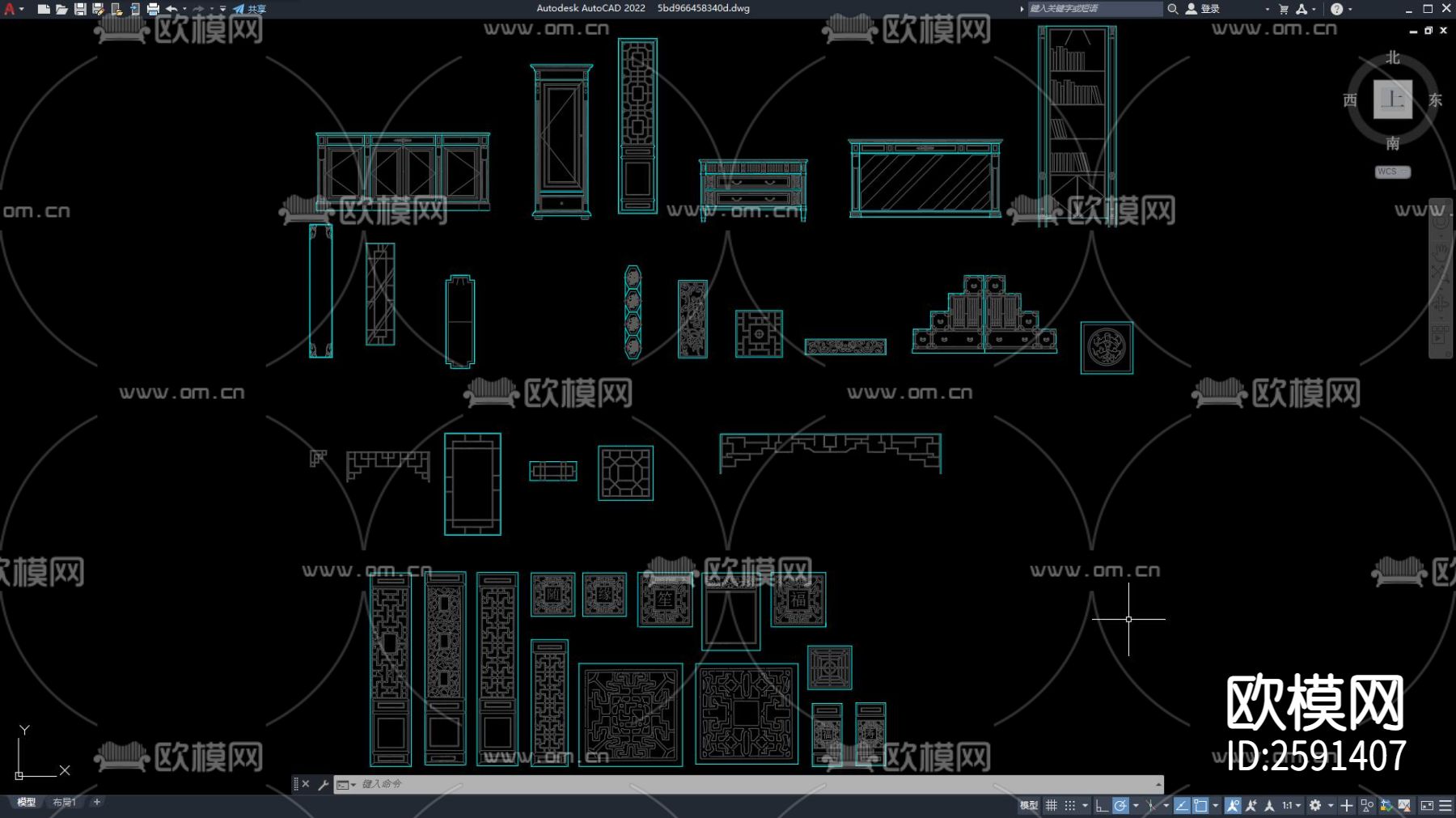Click the magnifier search icon
The height and width of the screenshot is (818, 1456).
(x=1172, y=9)
